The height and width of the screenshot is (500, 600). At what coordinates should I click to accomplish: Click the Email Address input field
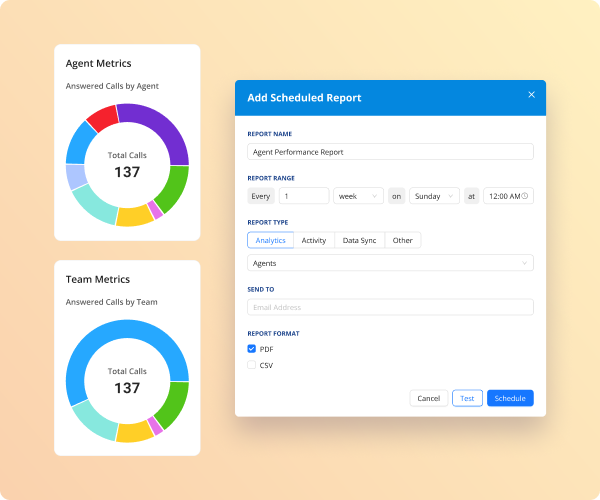[390, 307]
